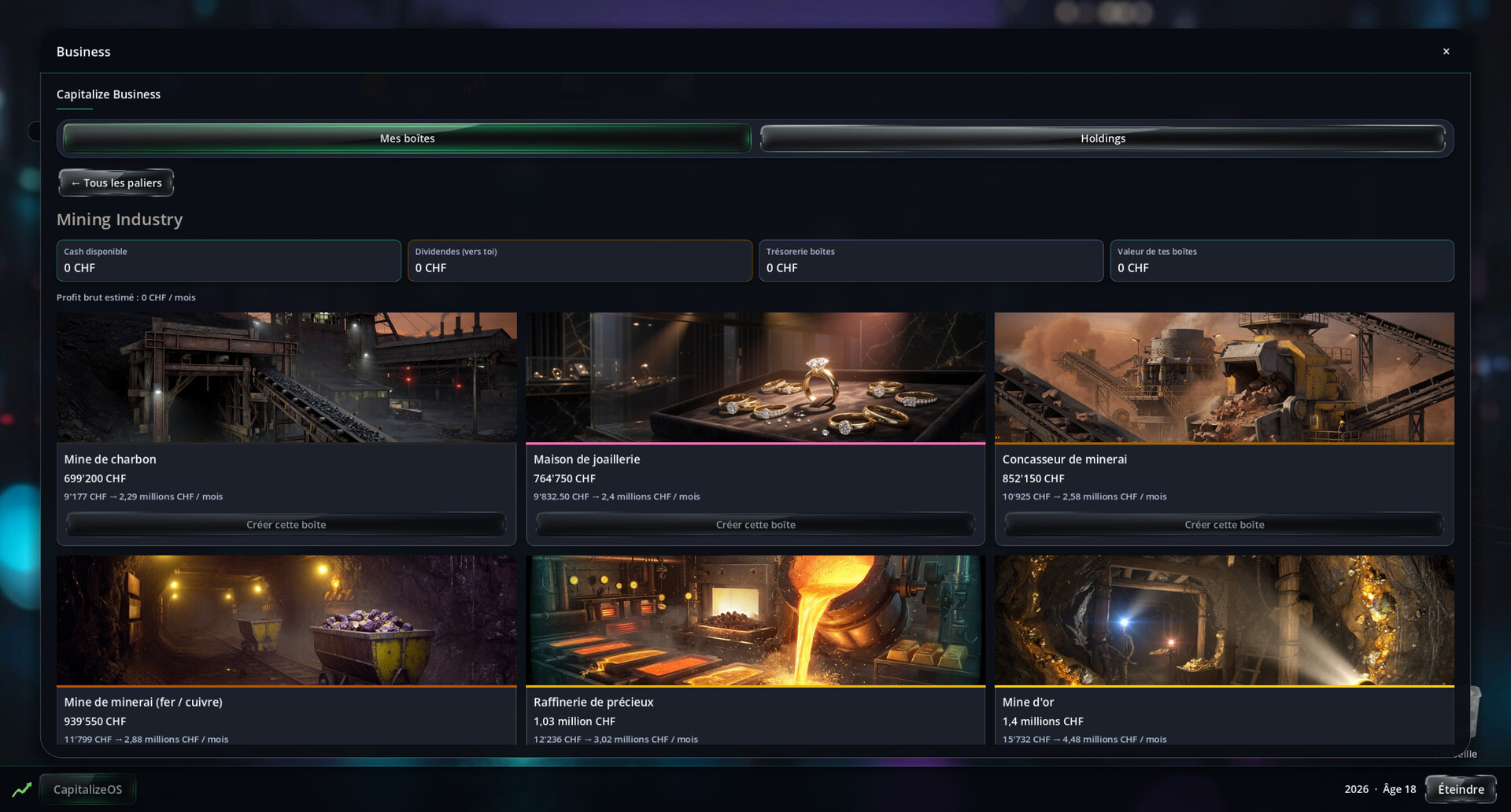
Task: Create the Mine de charbon business
Action: (286, 525)
